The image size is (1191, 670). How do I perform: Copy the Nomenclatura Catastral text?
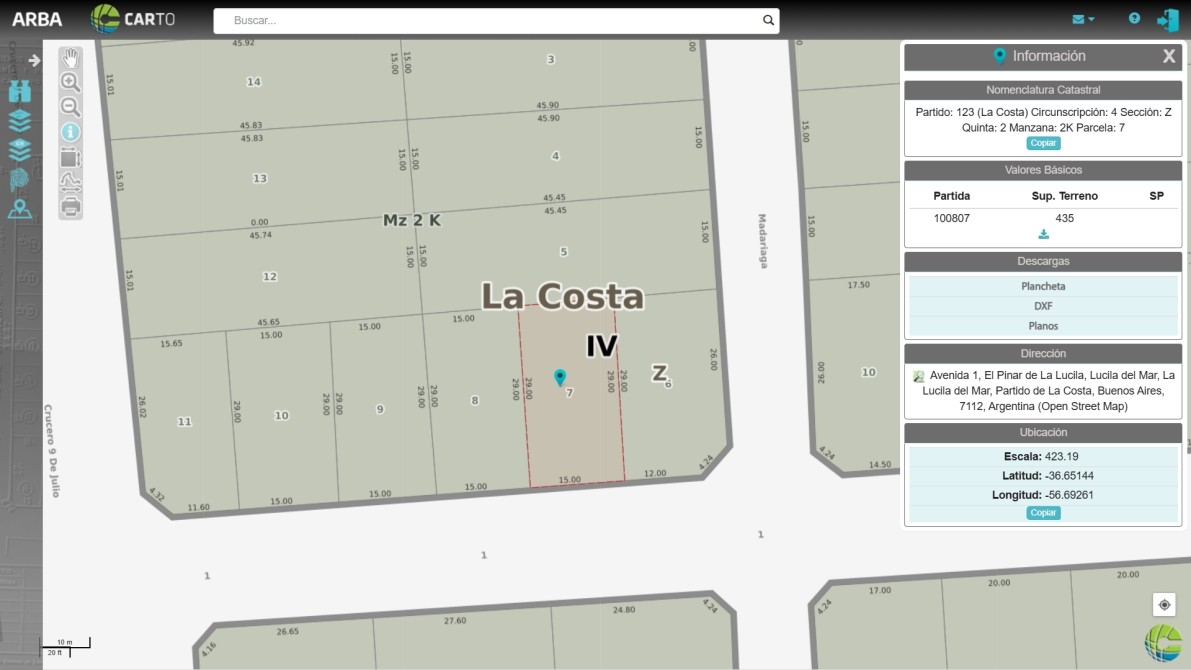point(1043,143)
